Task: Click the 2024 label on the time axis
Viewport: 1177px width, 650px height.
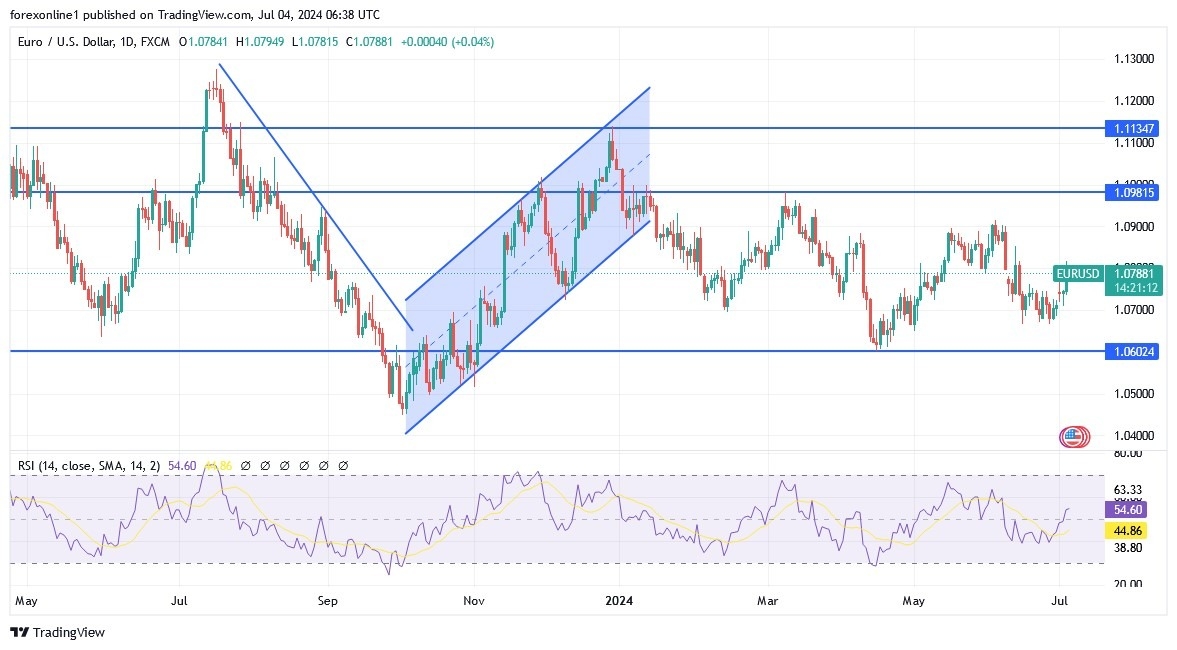Action: point(618,602)
